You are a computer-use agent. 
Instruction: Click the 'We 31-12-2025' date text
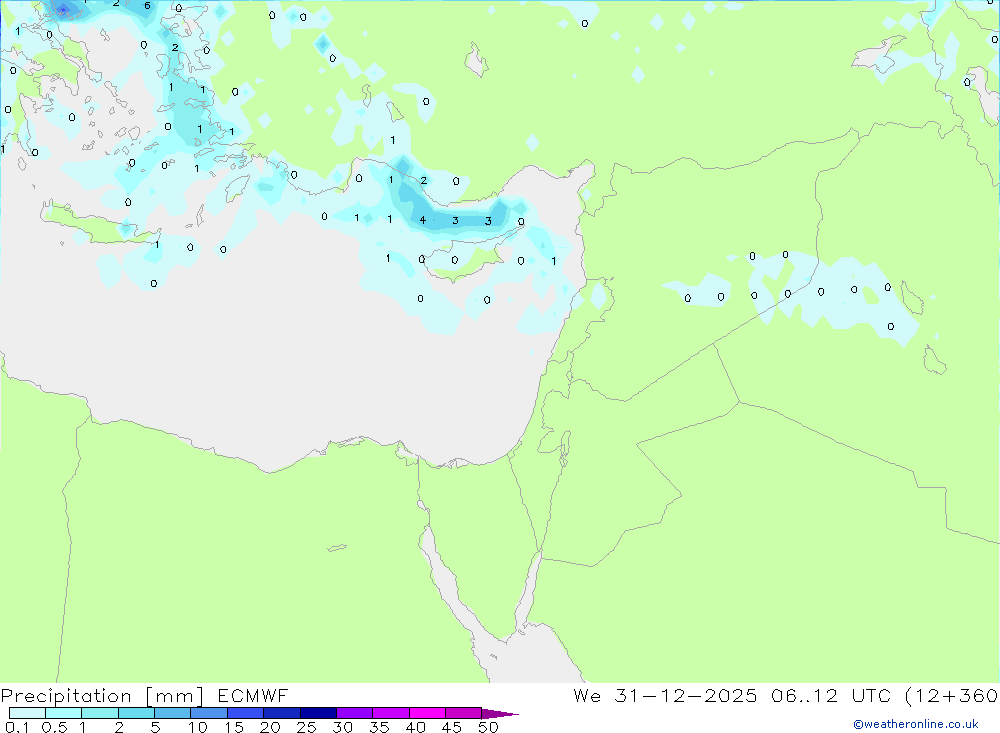665,695
